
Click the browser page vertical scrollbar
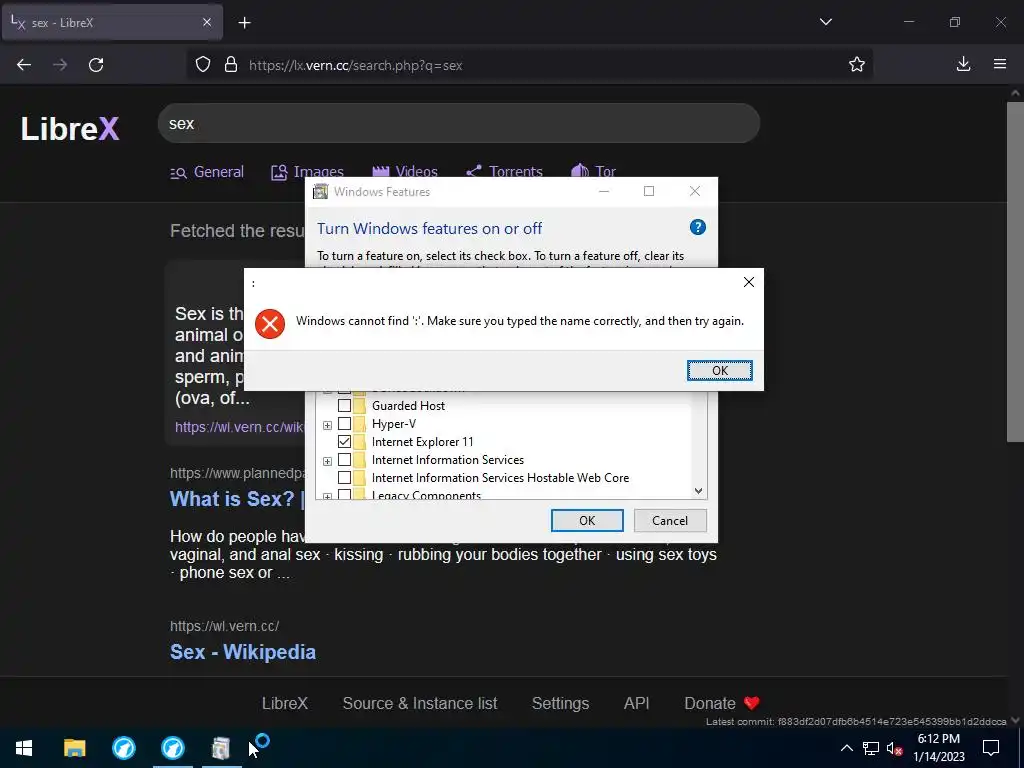[x=1015, y=272]
